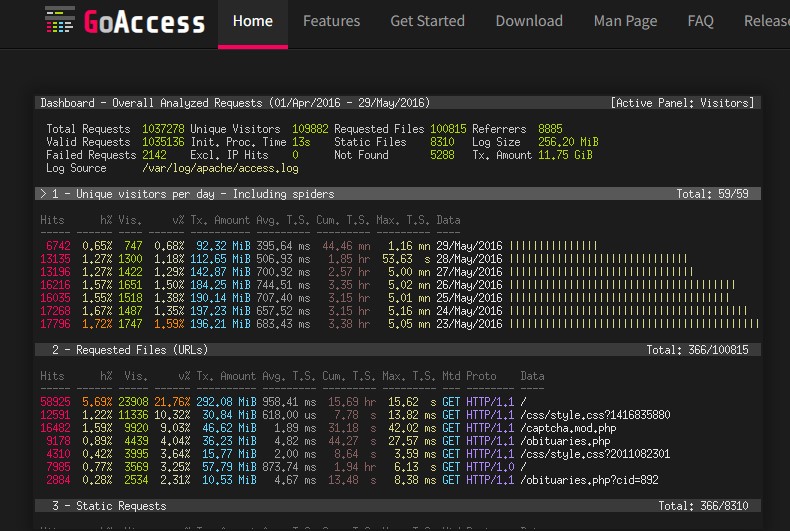Select the 3 - Static Requests panel header
Viewport: 790px width, 531px height.
[x=398, y=506]
